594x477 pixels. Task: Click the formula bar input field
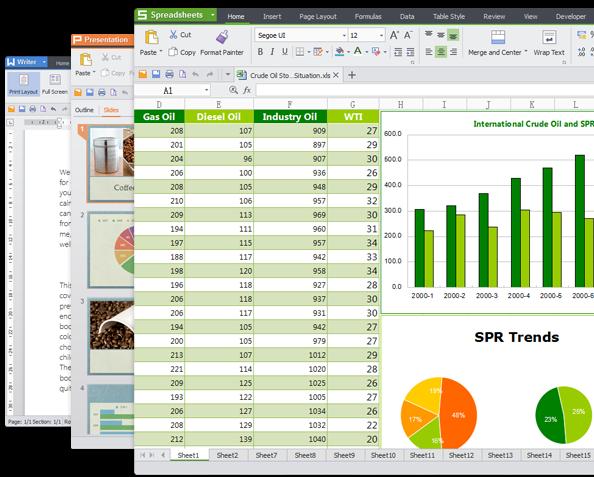[x=425, y=90]
